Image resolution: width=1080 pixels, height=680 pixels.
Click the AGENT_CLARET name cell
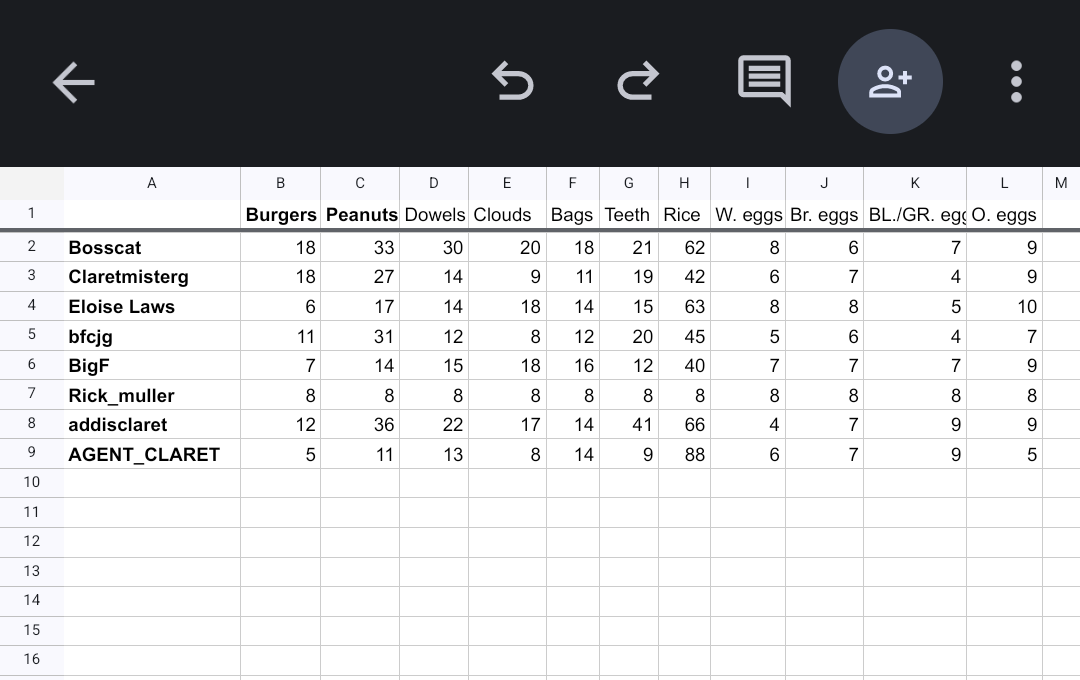click(152, 454)
